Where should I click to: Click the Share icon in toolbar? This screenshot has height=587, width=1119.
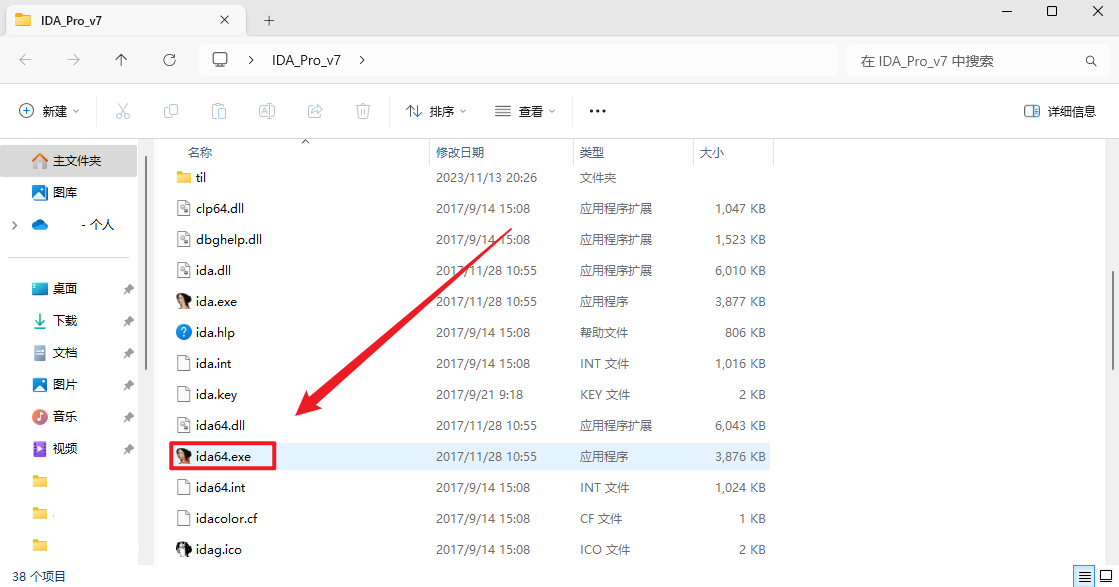click(315, 111)
